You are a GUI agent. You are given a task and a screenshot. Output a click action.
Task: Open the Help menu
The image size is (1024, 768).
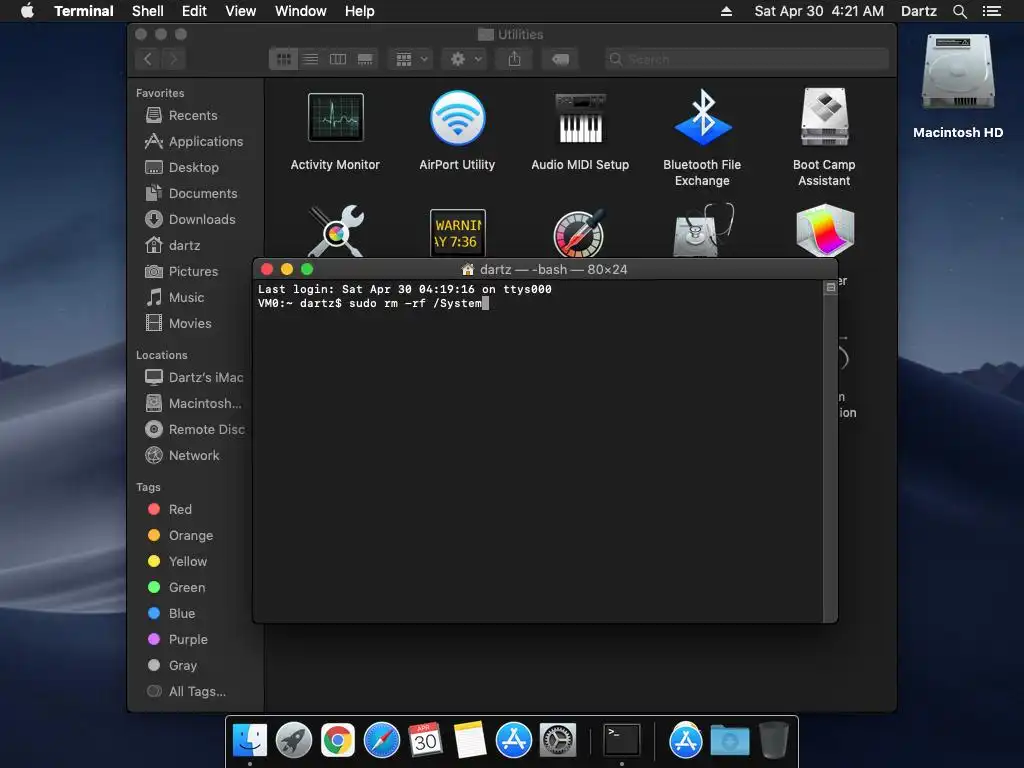360,11
